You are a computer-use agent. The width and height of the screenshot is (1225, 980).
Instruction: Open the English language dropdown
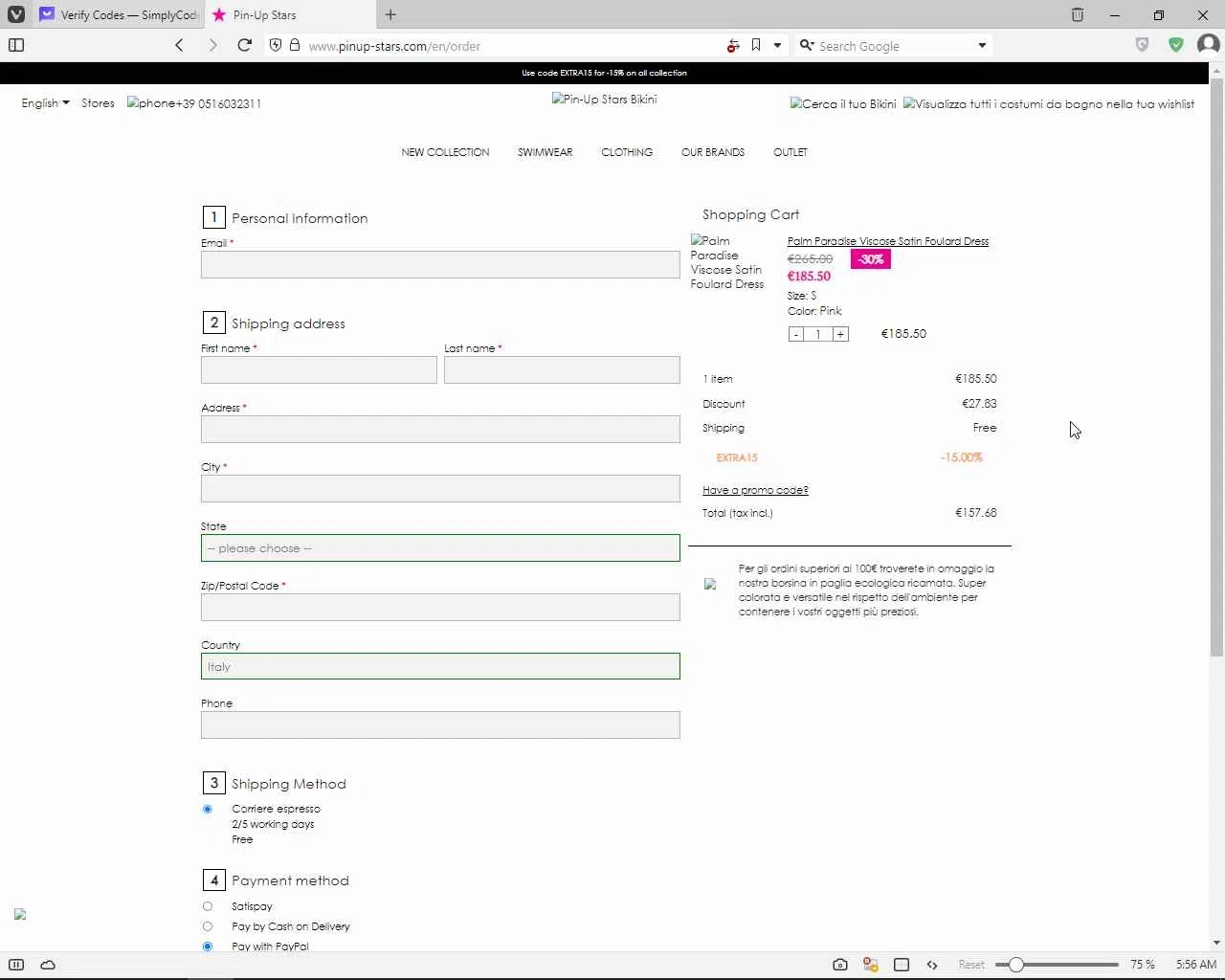tap(45, 103)
